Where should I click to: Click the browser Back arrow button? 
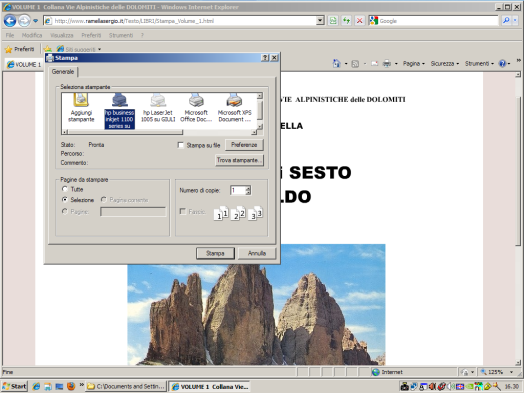point(10,21)
